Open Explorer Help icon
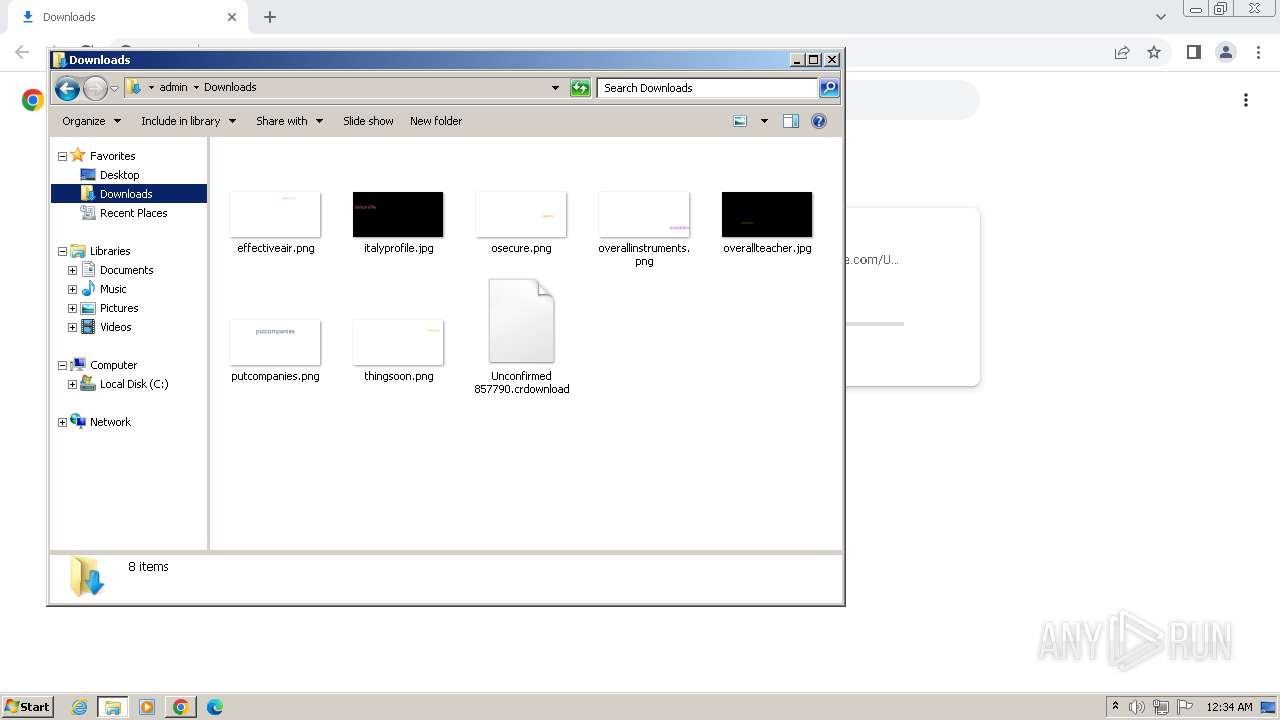Image resolution: width=1280 pixels, height=720 pixels. [819, 121]
